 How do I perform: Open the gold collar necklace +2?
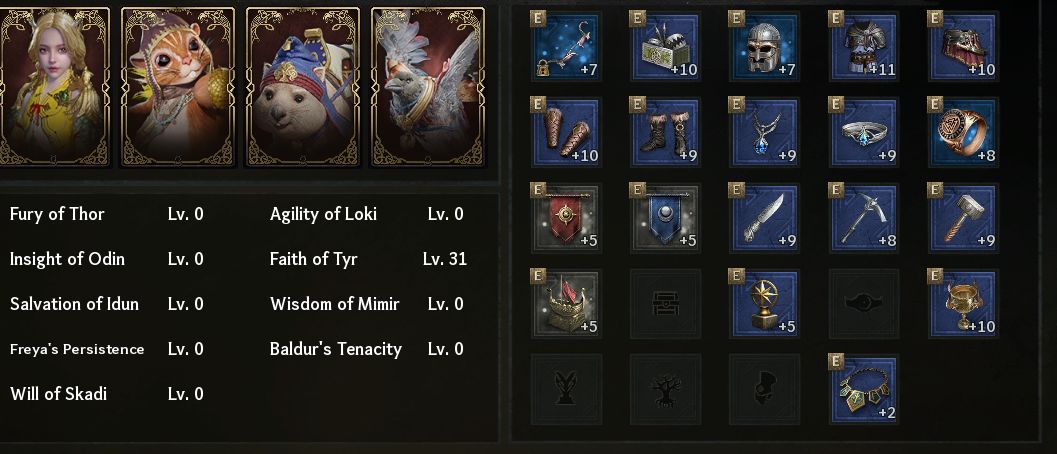pos(864,389)
